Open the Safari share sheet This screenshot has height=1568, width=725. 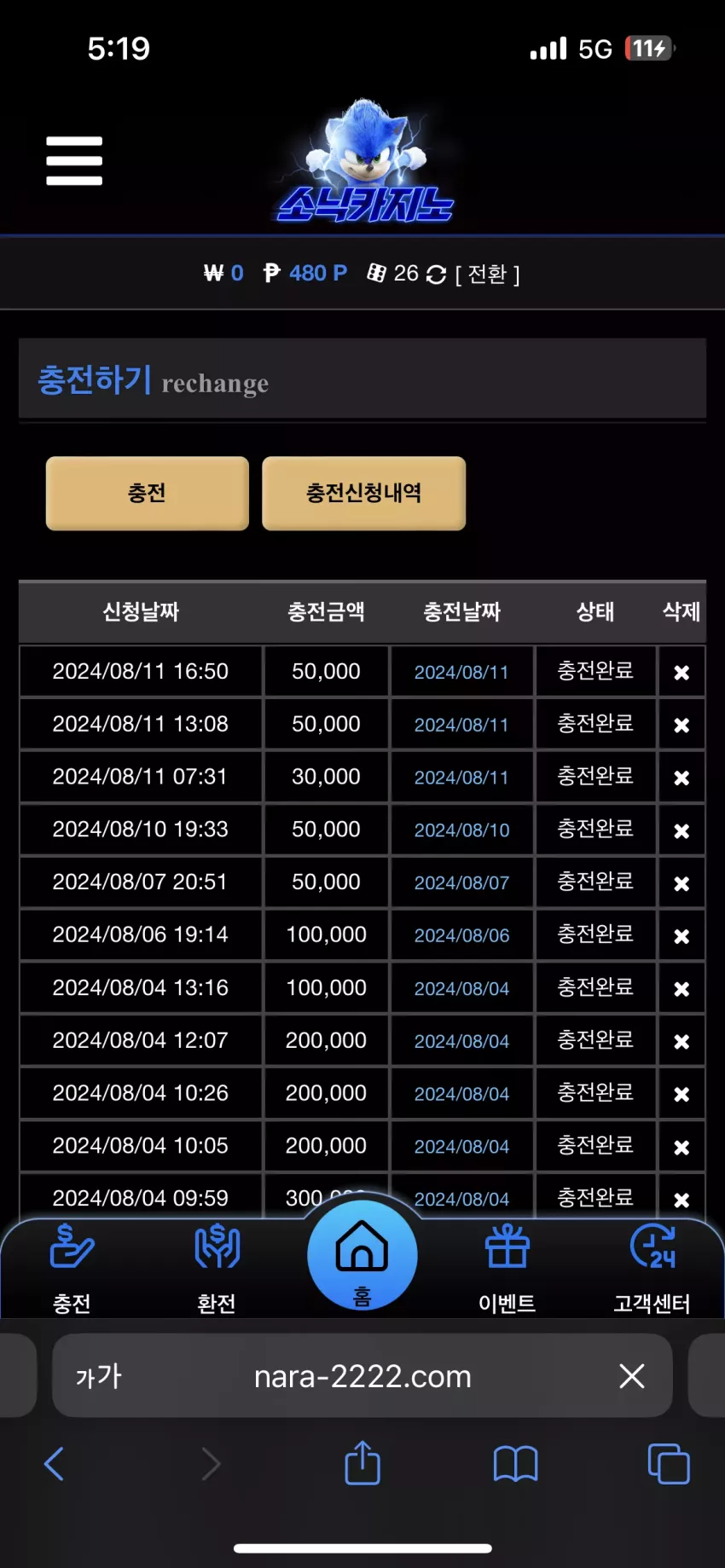point(362,1463)
